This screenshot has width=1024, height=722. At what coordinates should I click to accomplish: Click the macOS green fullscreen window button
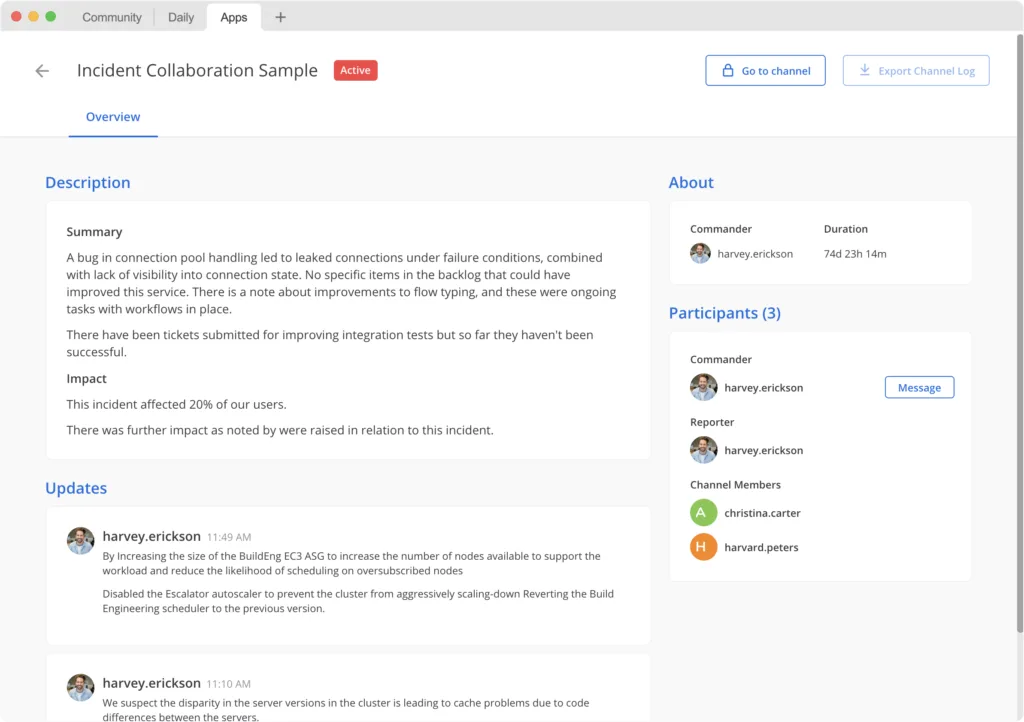click(50, 16)
